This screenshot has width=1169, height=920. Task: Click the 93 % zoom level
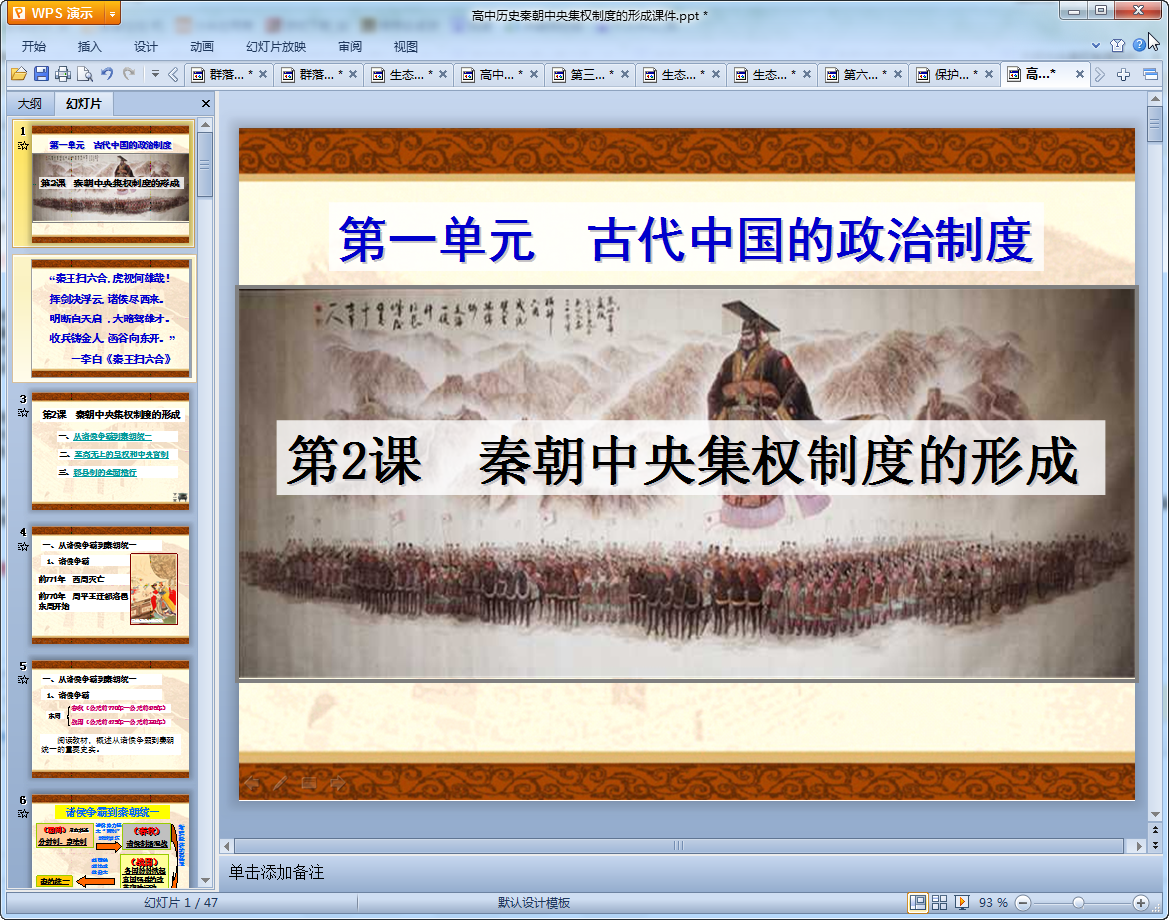coord(992,903)
